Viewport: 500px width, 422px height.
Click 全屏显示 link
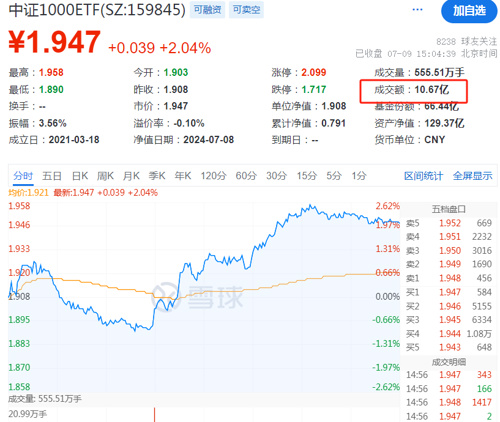pyautogui.click(x=472, y=176)
